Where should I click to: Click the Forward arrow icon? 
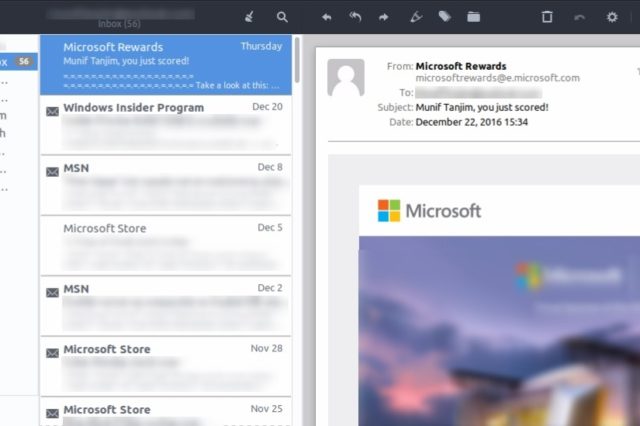pos(383,17)
